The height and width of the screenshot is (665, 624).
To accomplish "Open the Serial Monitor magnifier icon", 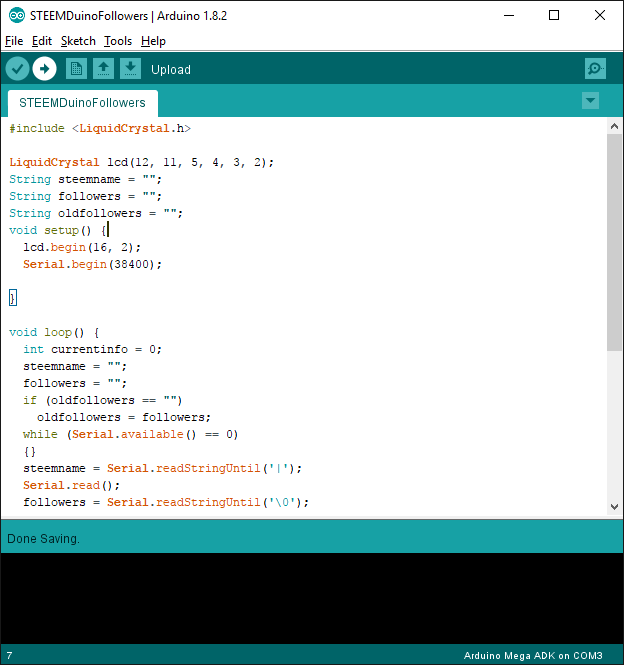I will [x=595, y=69].
